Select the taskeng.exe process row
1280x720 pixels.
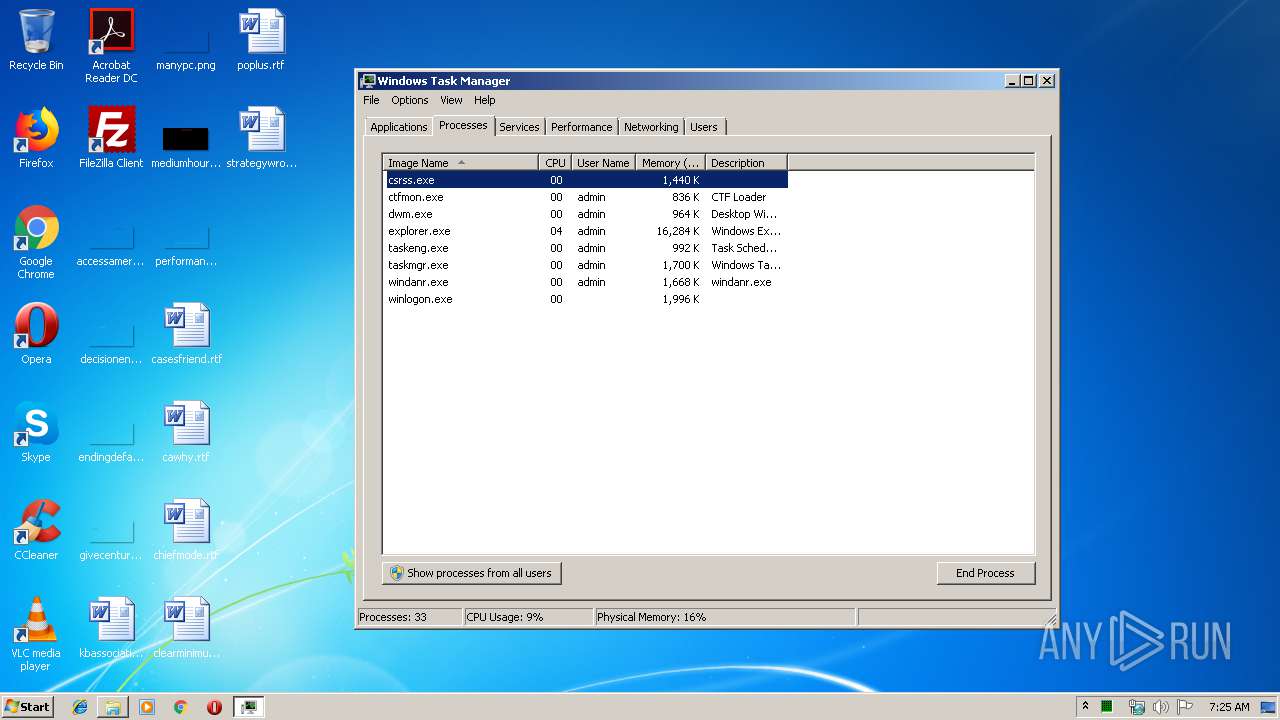(x=586, y=248)
